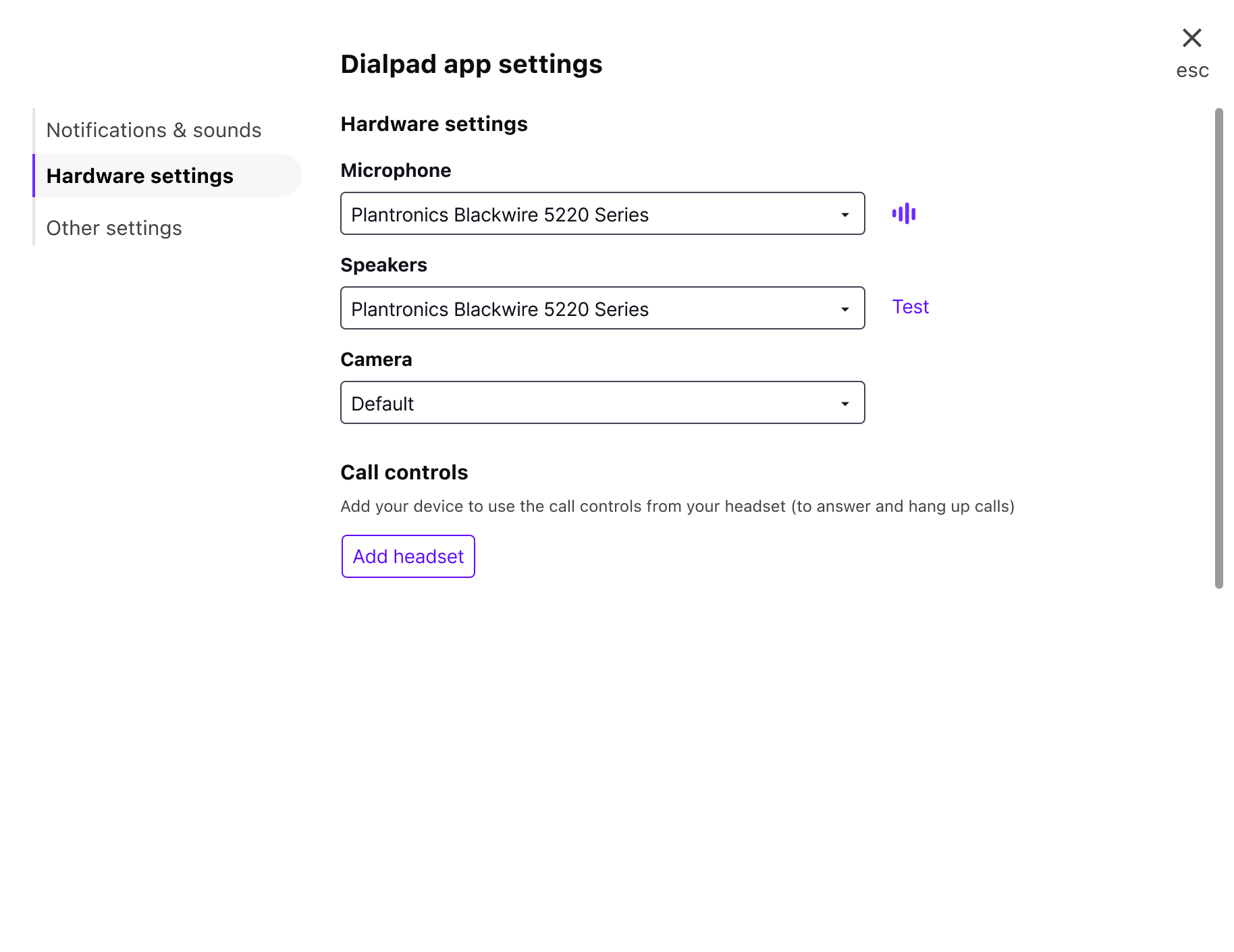This screenshot has height=952, width=1234.
Task: Open the Camera dropdown showing Default
Action: 602,403
